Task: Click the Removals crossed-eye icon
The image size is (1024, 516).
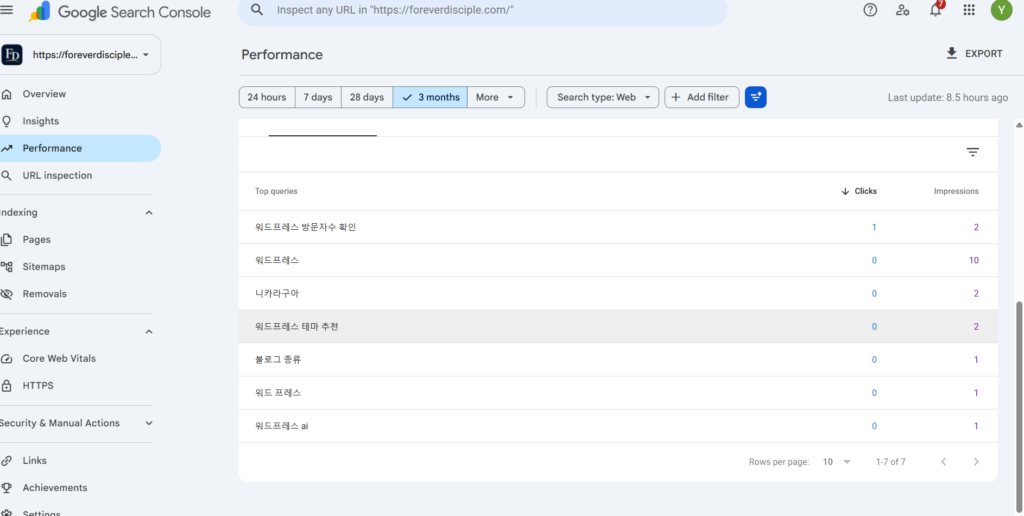Action: click(x=7, y=294)
